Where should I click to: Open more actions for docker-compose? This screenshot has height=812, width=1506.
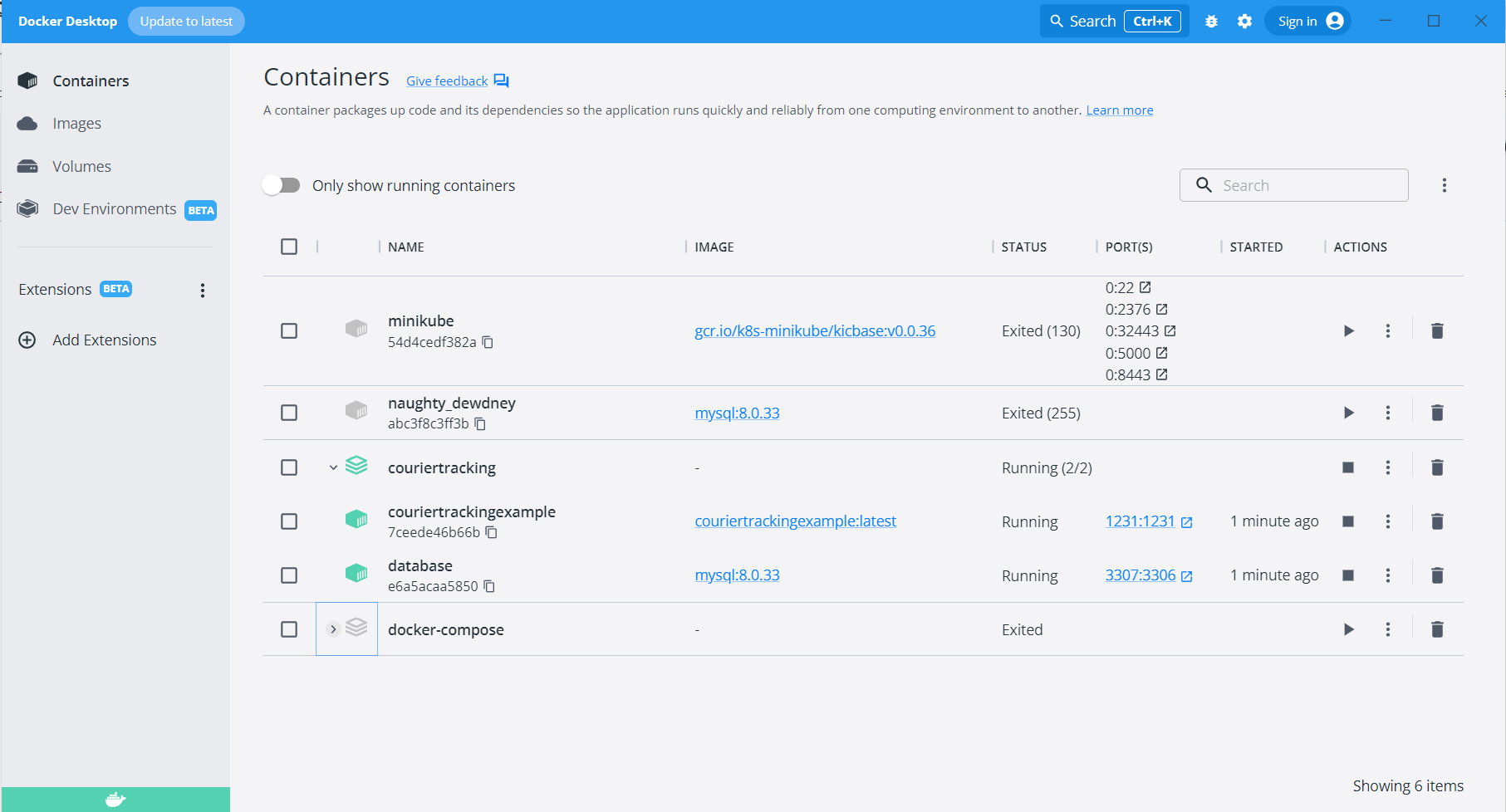coord(1387,629)
